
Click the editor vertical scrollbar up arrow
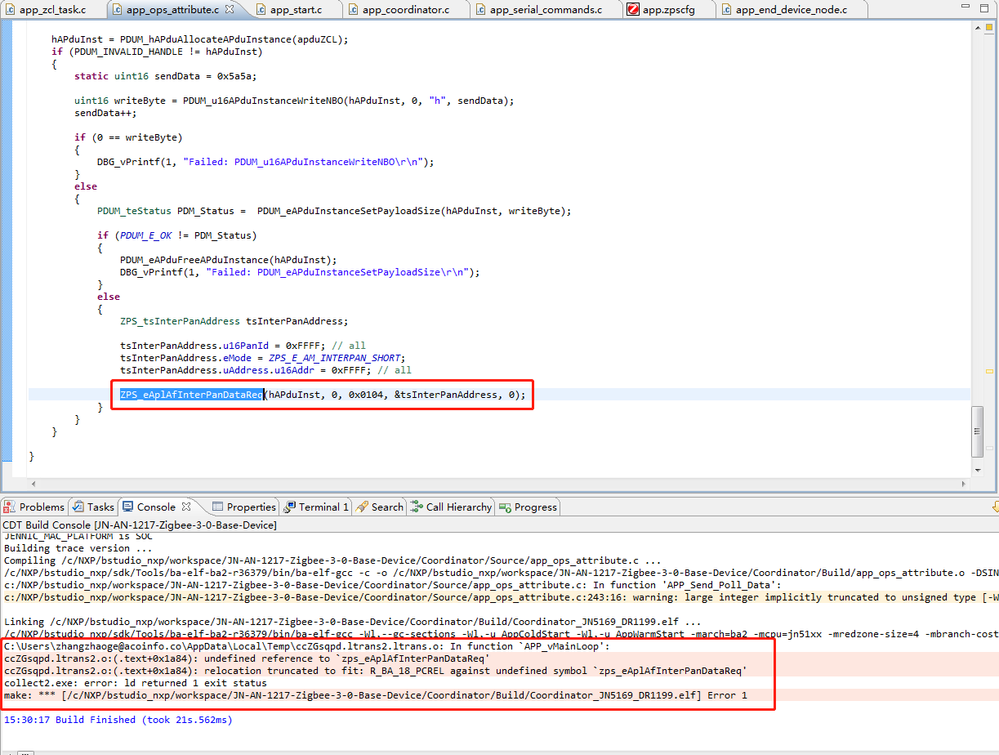coord(978,28)
